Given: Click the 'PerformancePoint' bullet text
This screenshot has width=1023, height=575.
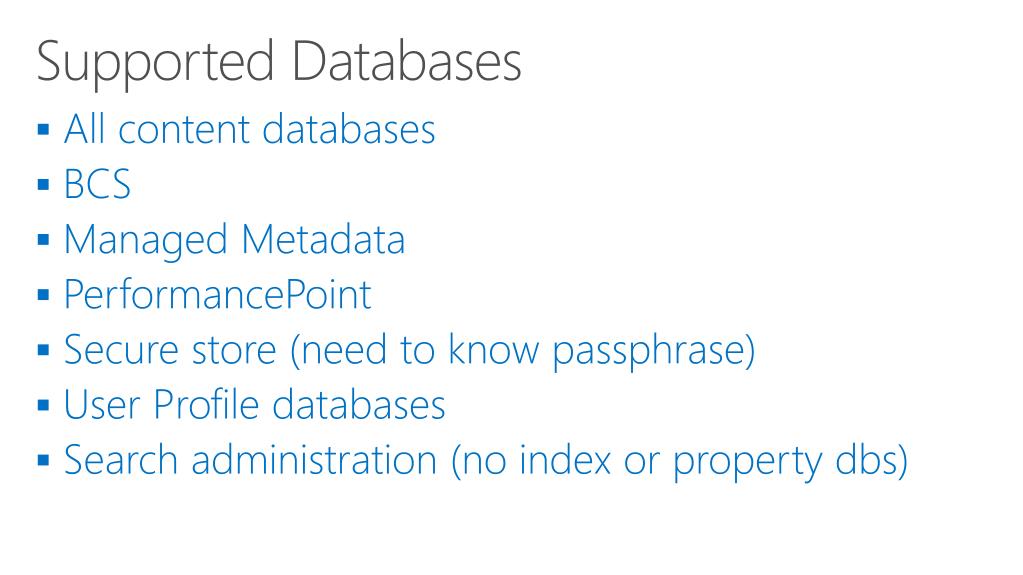Looking at the screenshot, I should click(217, 295).
